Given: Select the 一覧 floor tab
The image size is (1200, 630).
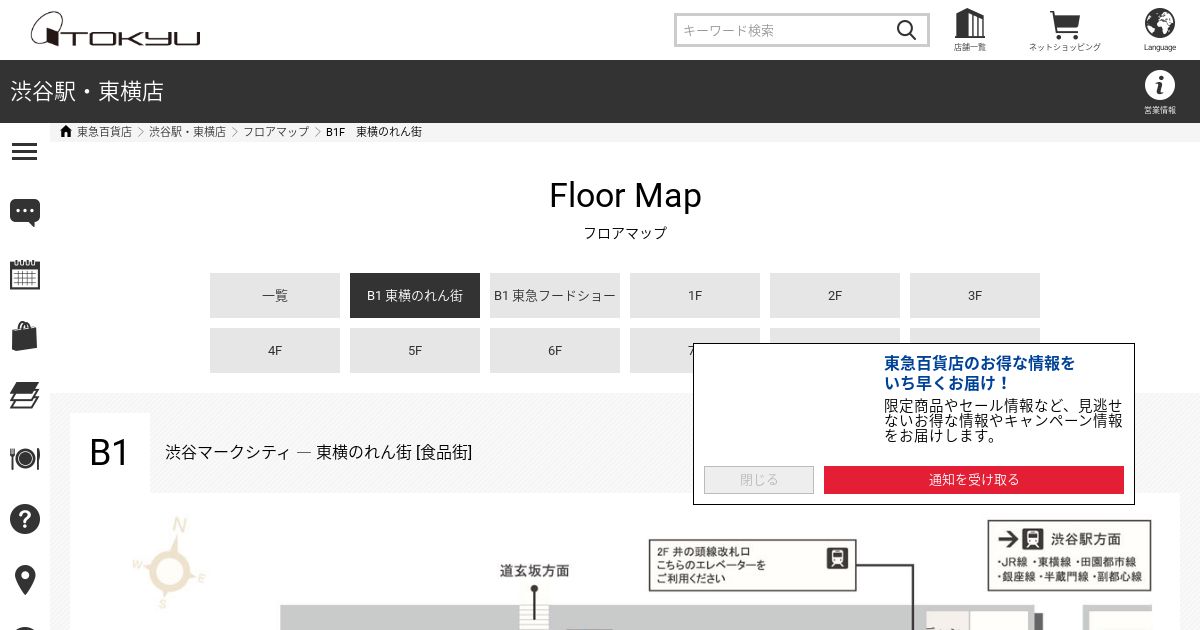Looking at the screenshot, I should coord(275,296).
